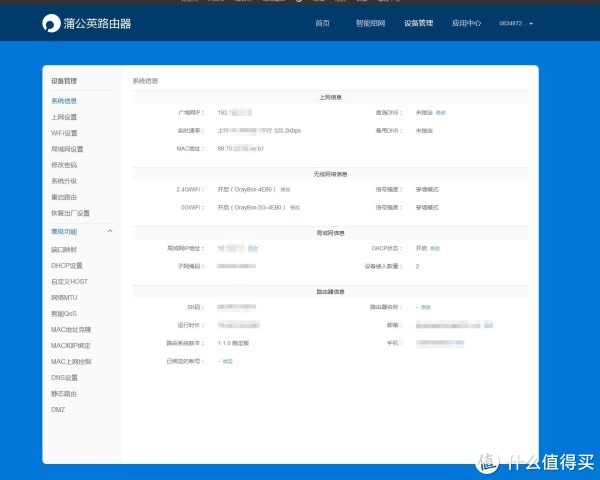Open MAC地址克隆 in the sidebar
The width and height of the screenshot is (600, 480).
coord(71,330)
